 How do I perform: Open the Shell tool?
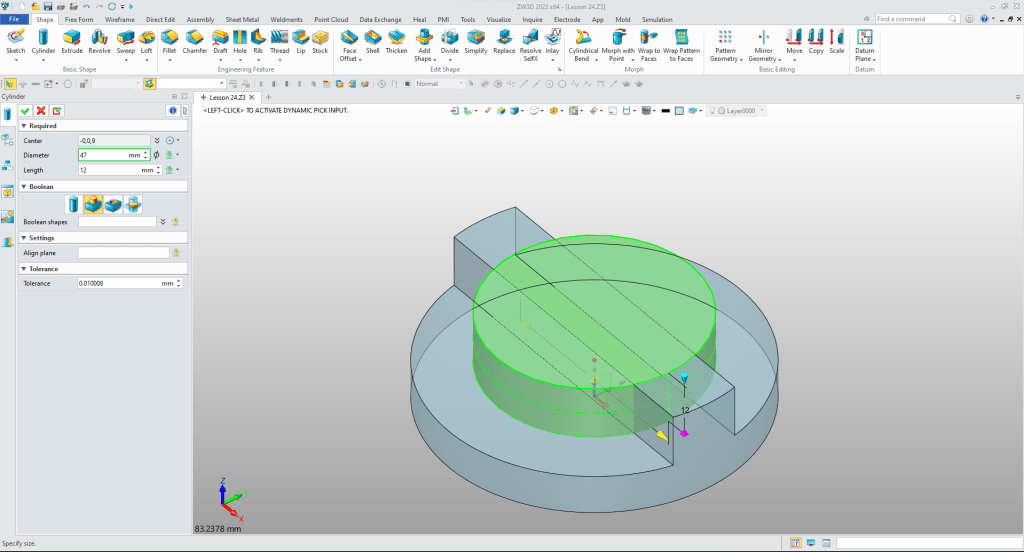(x=372, y=38)
